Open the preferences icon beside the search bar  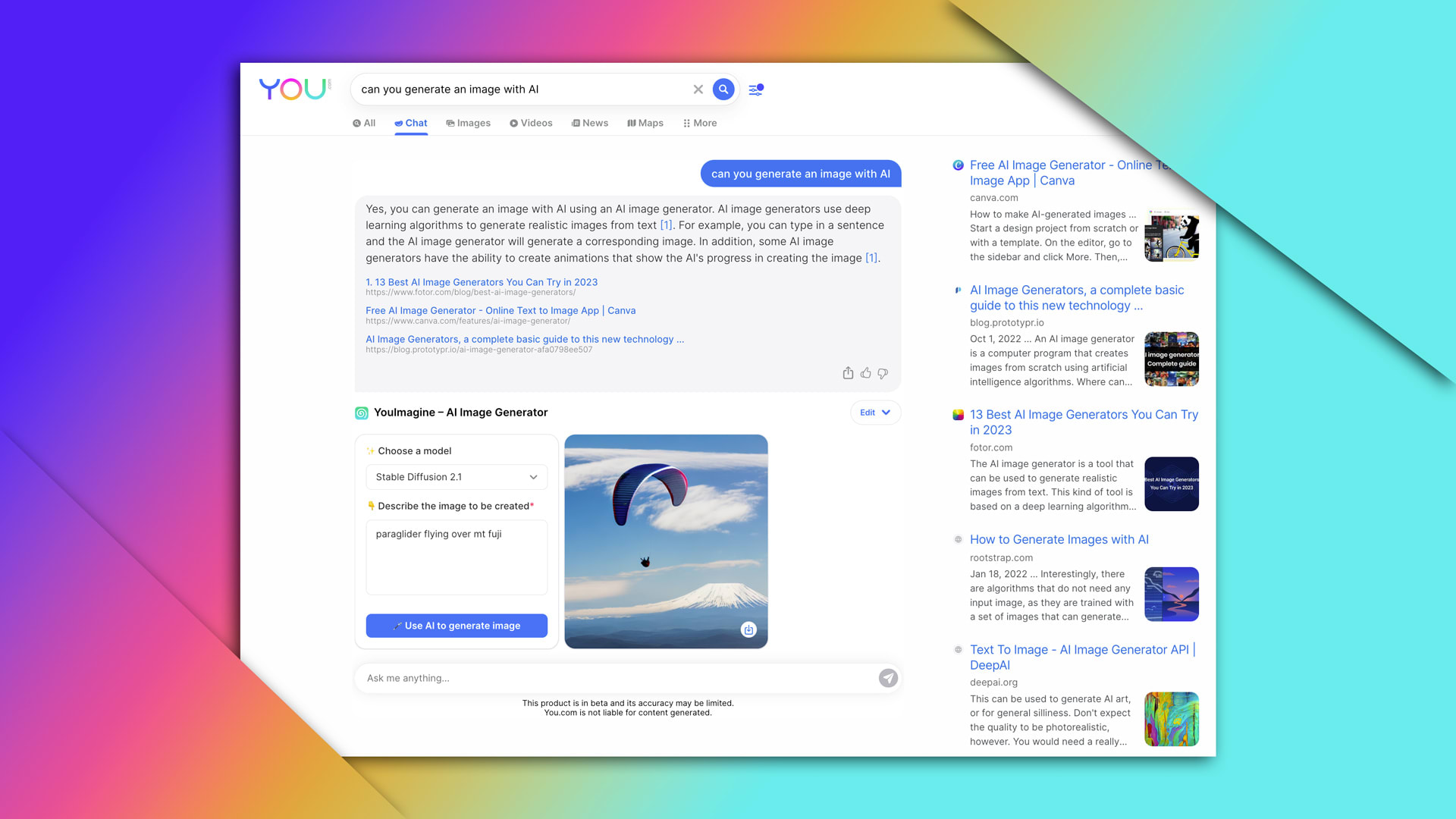coord(755,89)
